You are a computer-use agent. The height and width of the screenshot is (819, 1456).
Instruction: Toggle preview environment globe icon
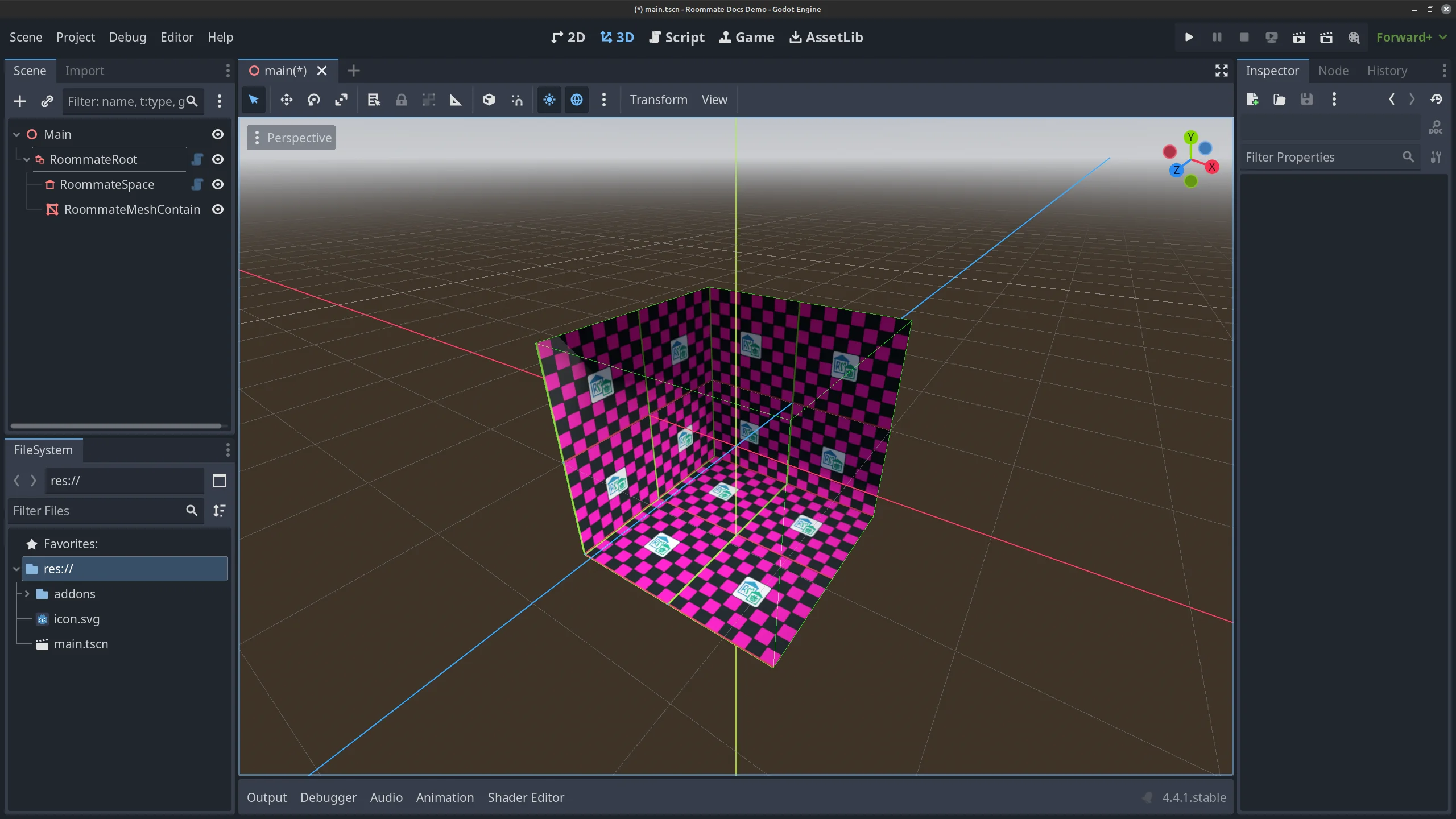[576, 100]
